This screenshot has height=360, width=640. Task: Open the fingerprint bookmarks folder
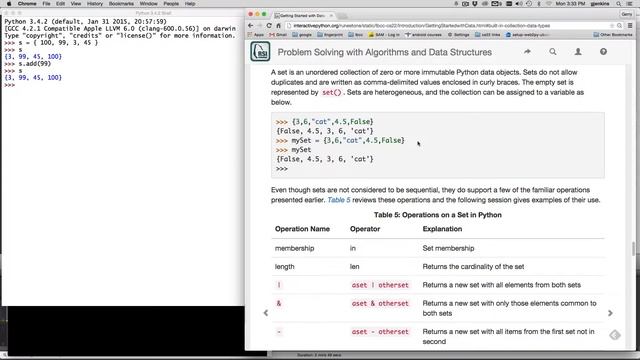[x=330, y=35]
